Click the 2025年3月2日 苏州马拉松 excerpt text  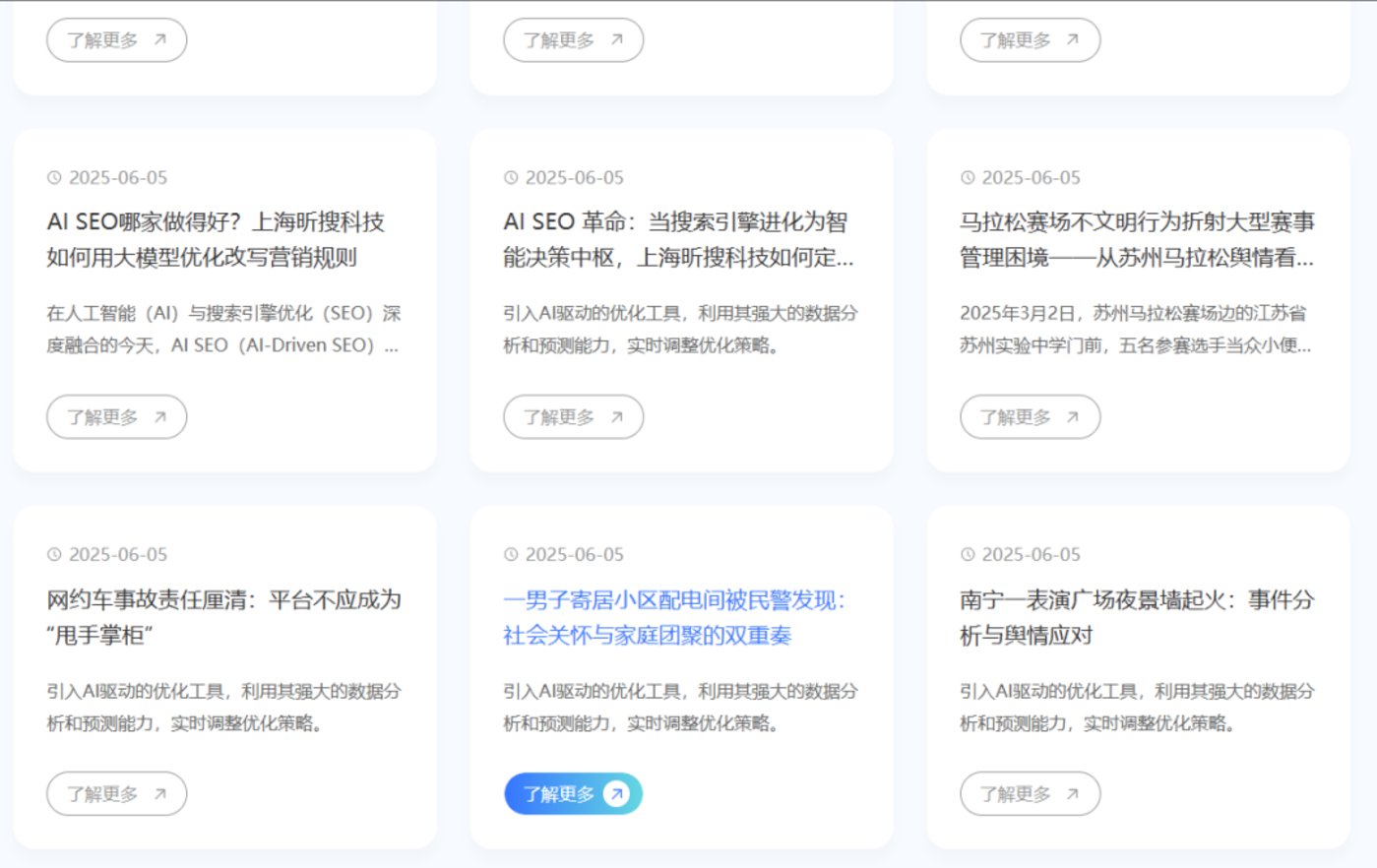click(x=1135, y=329)
